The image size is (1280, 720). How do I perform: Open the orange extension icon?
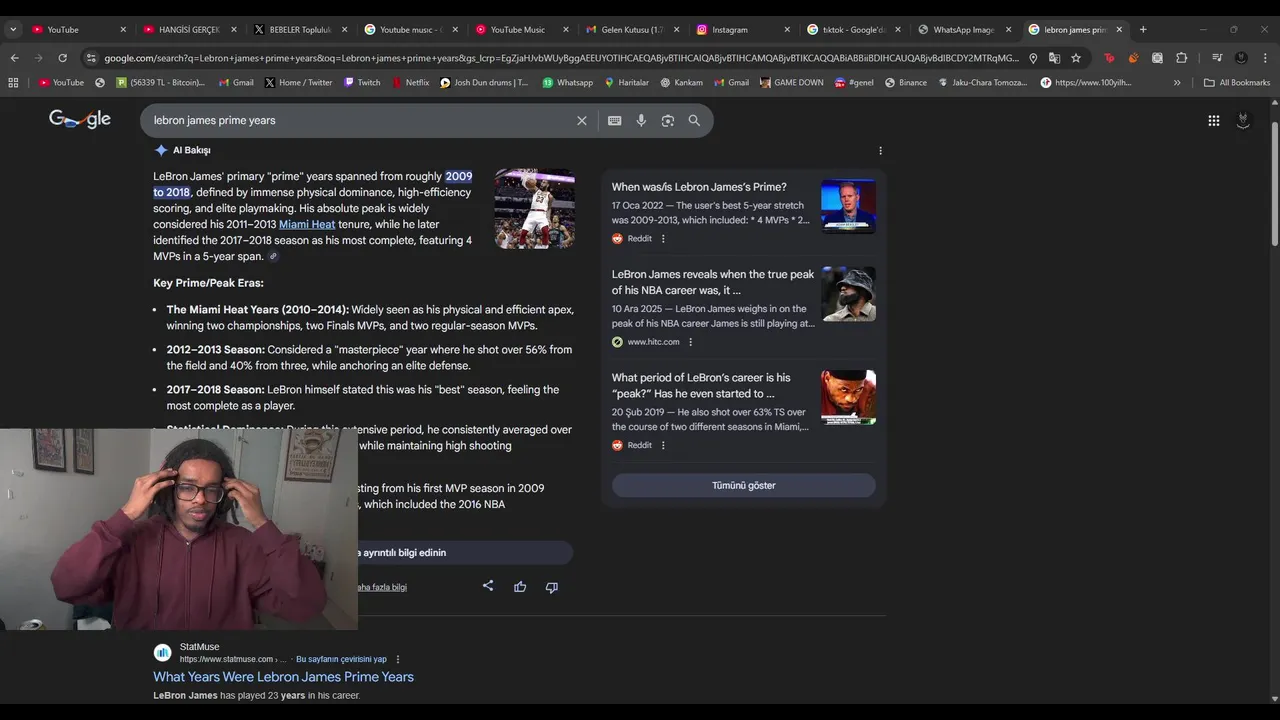(x=1133, y=58)
